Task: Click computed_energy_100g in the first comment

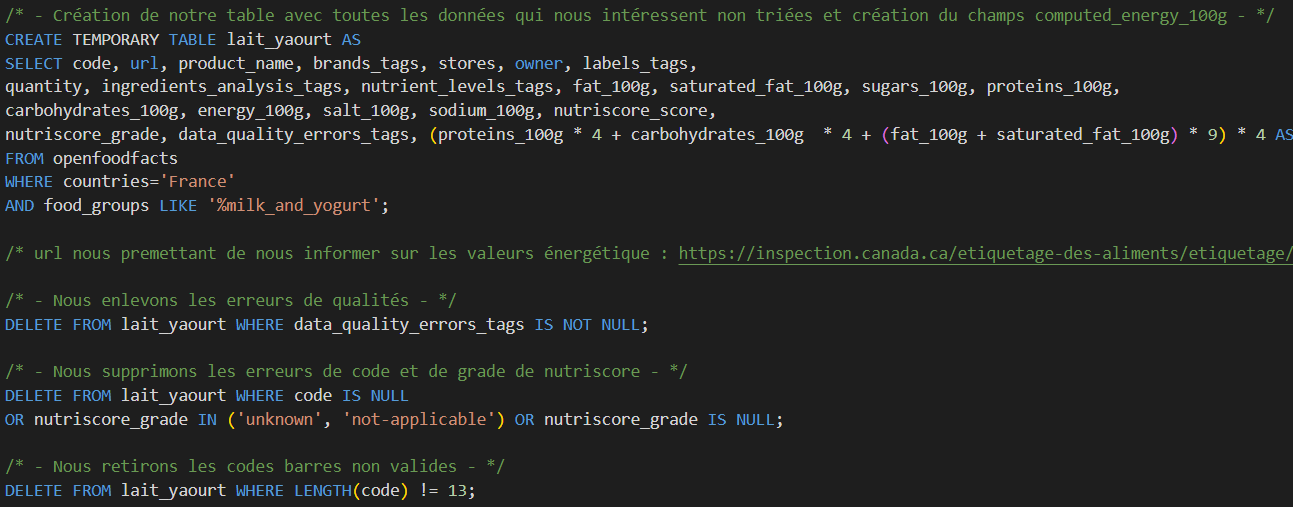Action: pyautogui.click(x=1131, y=16)
